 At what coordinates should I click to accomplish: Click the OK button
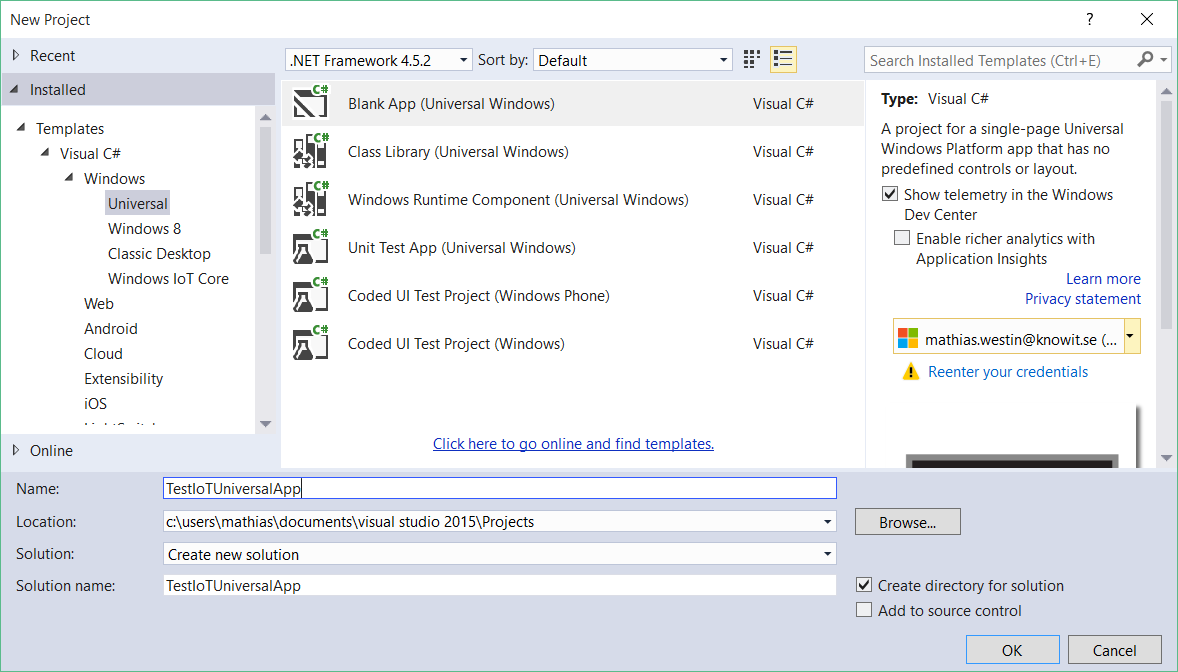pos(1012,650)
